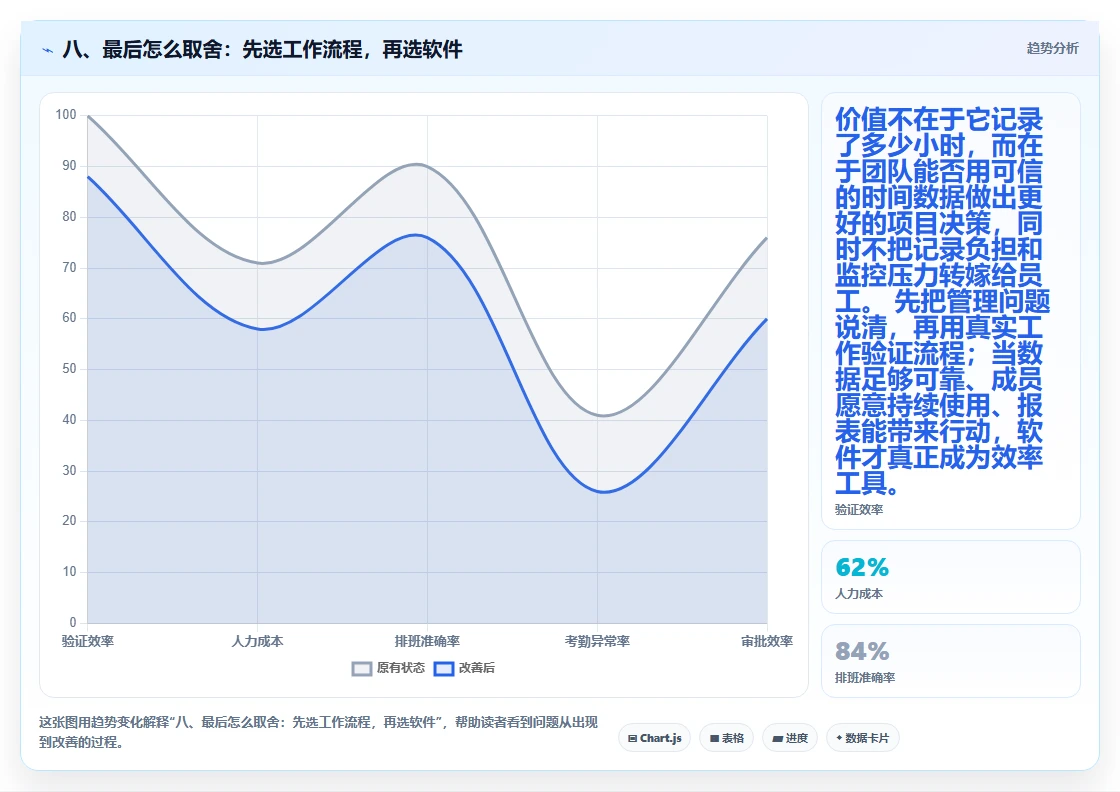Click the 84% value text
The height and width of the screenshot is (792, 1120).
click(862, 651)
